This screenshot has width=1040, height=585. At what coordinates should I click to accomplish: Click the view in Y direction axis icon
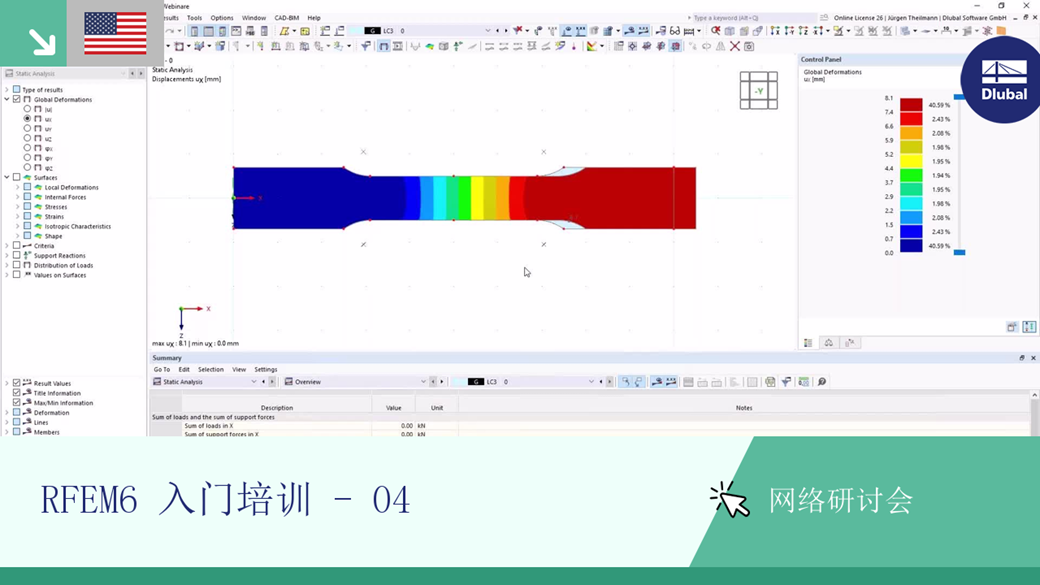coord(789,31)
